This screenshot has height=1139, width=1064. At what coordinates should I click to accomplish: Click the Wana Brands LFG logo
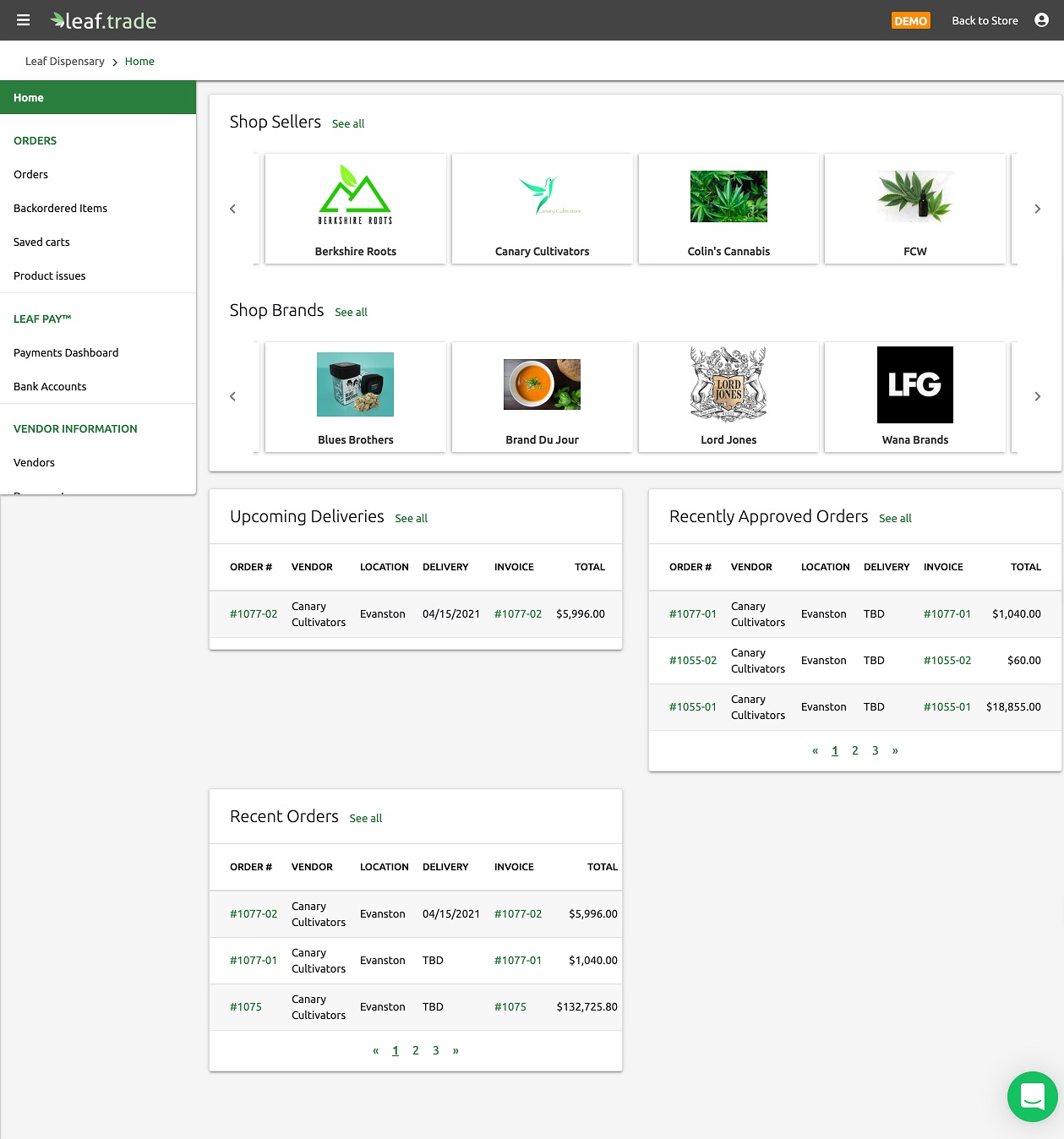click(914, 384)
